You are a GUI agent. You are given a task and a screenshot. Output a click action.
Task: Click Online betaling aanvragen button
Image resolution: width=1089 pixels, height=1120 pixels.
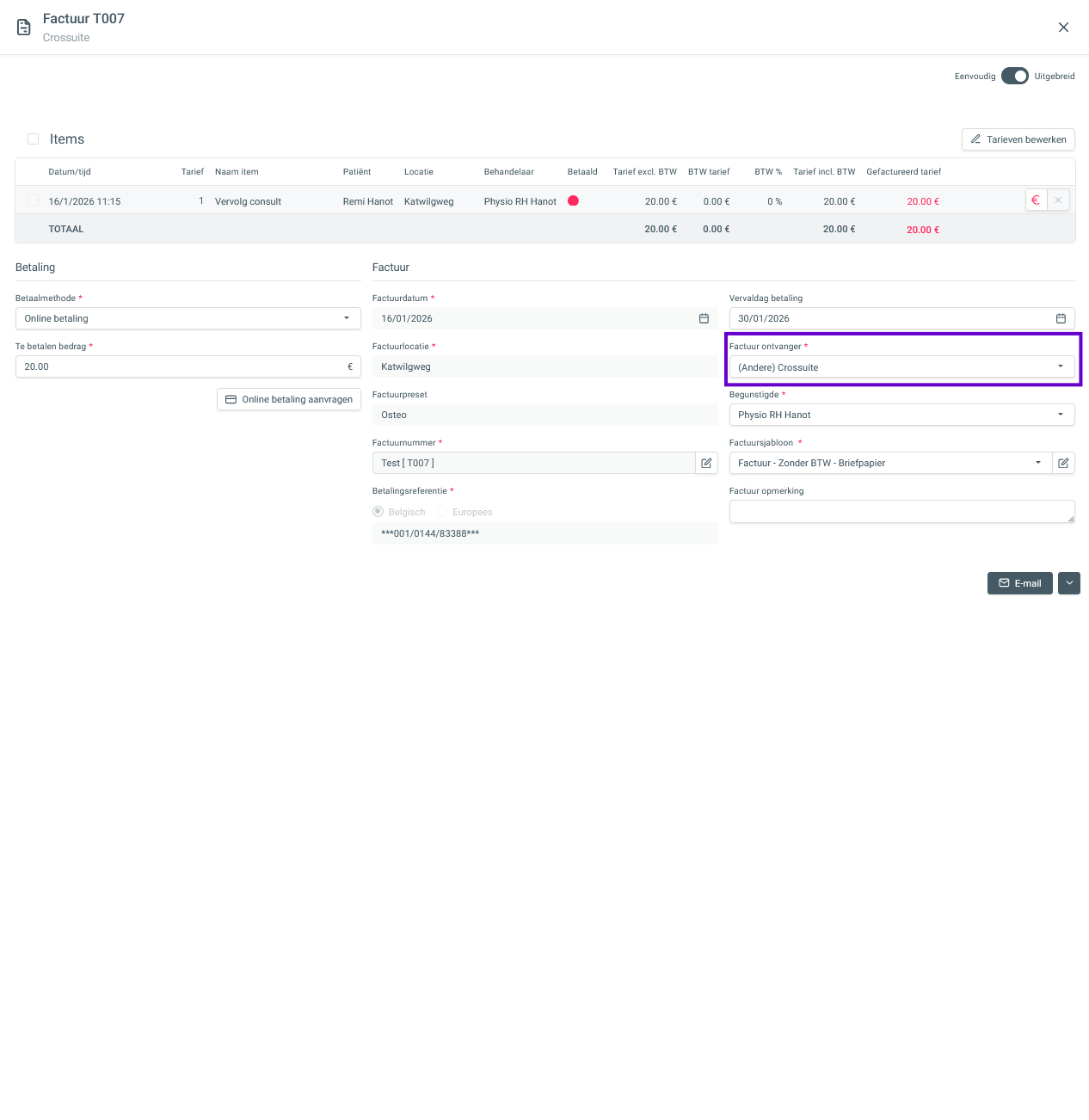pyautogui.click(x=289, y=399)
